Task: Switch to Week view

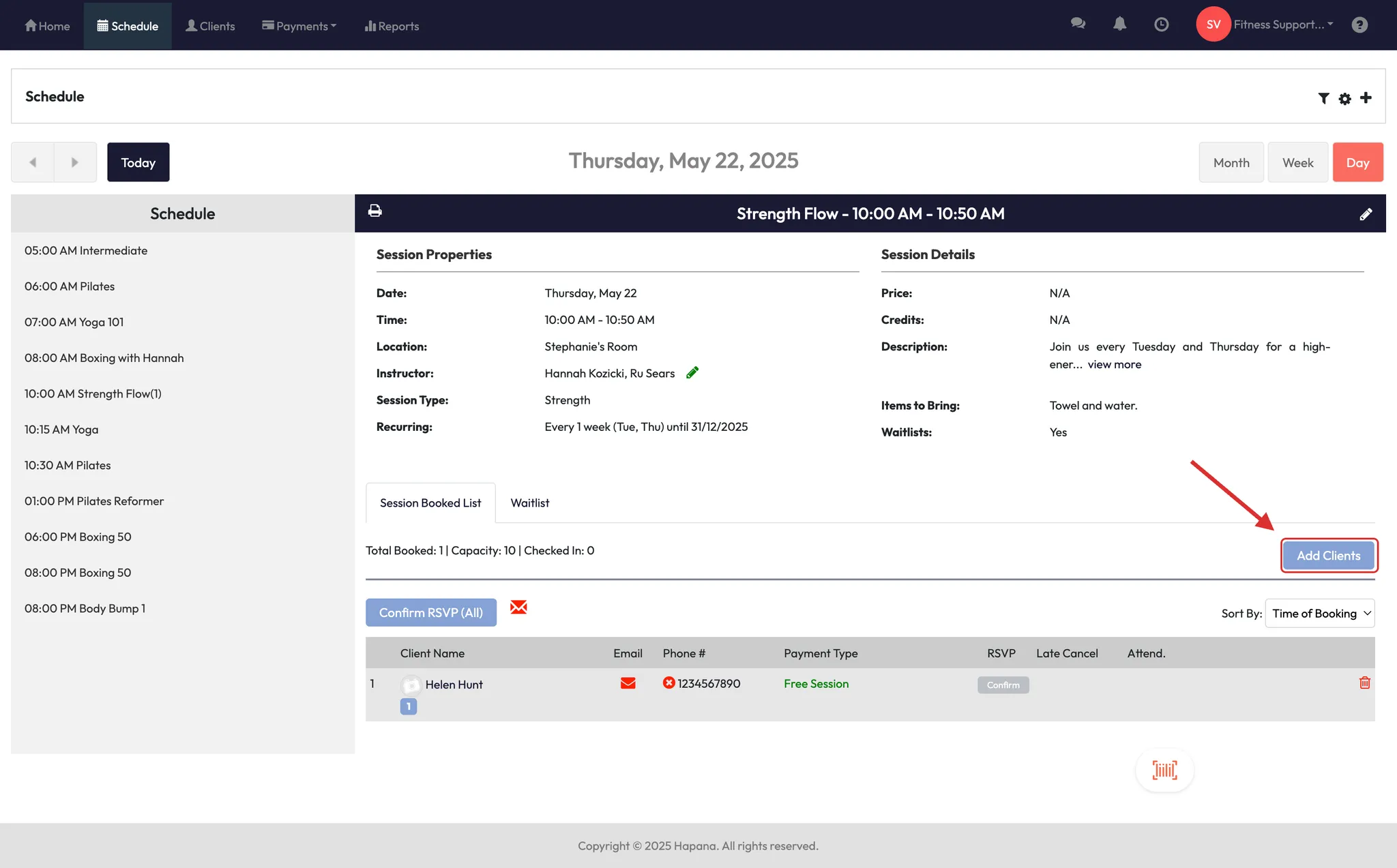Action: (x=1297, y=162)
